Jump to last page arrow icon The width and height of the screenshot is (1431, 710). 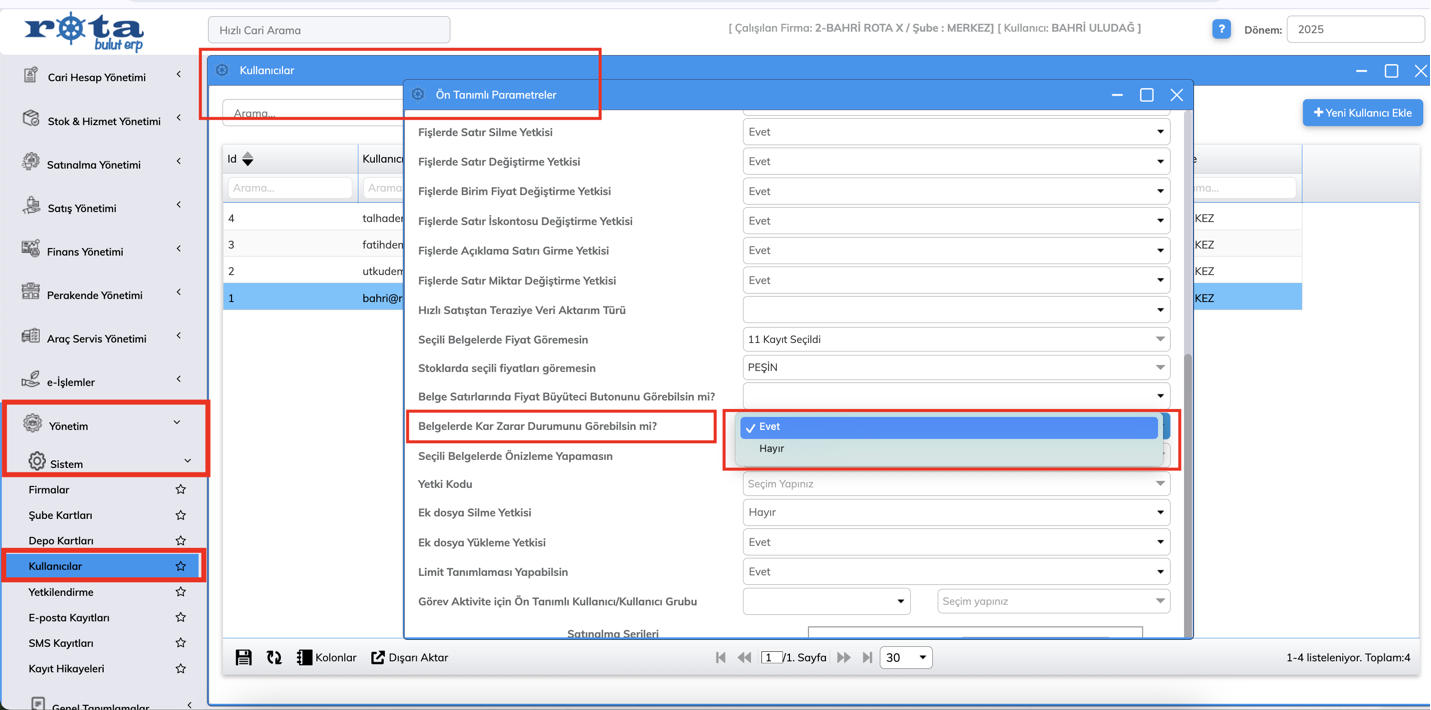868,657
